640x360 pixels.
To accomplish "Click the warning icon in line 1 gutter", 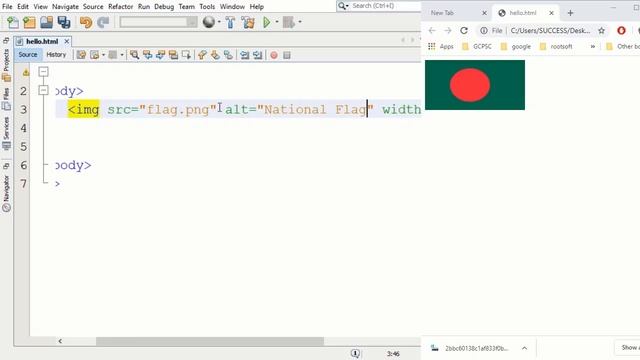I will click(26, 73).
